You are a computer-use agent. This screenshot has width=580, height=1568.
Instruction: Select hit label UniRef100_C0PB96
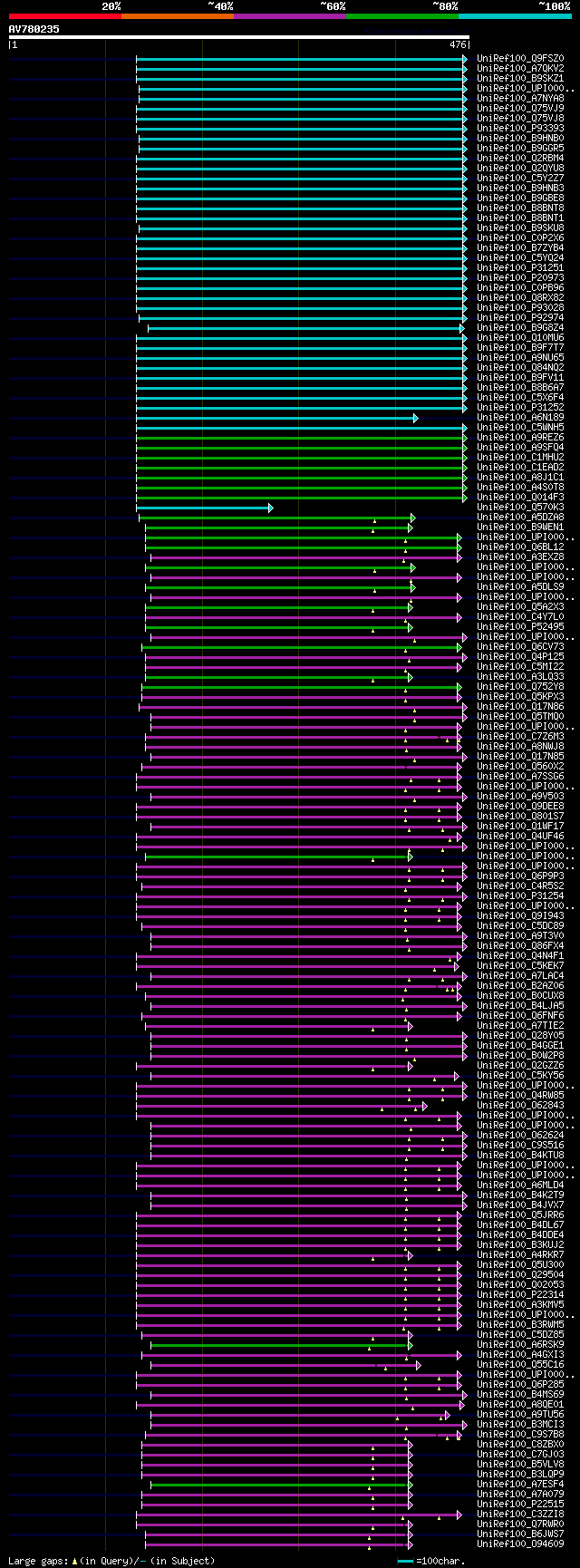point(520,288)
